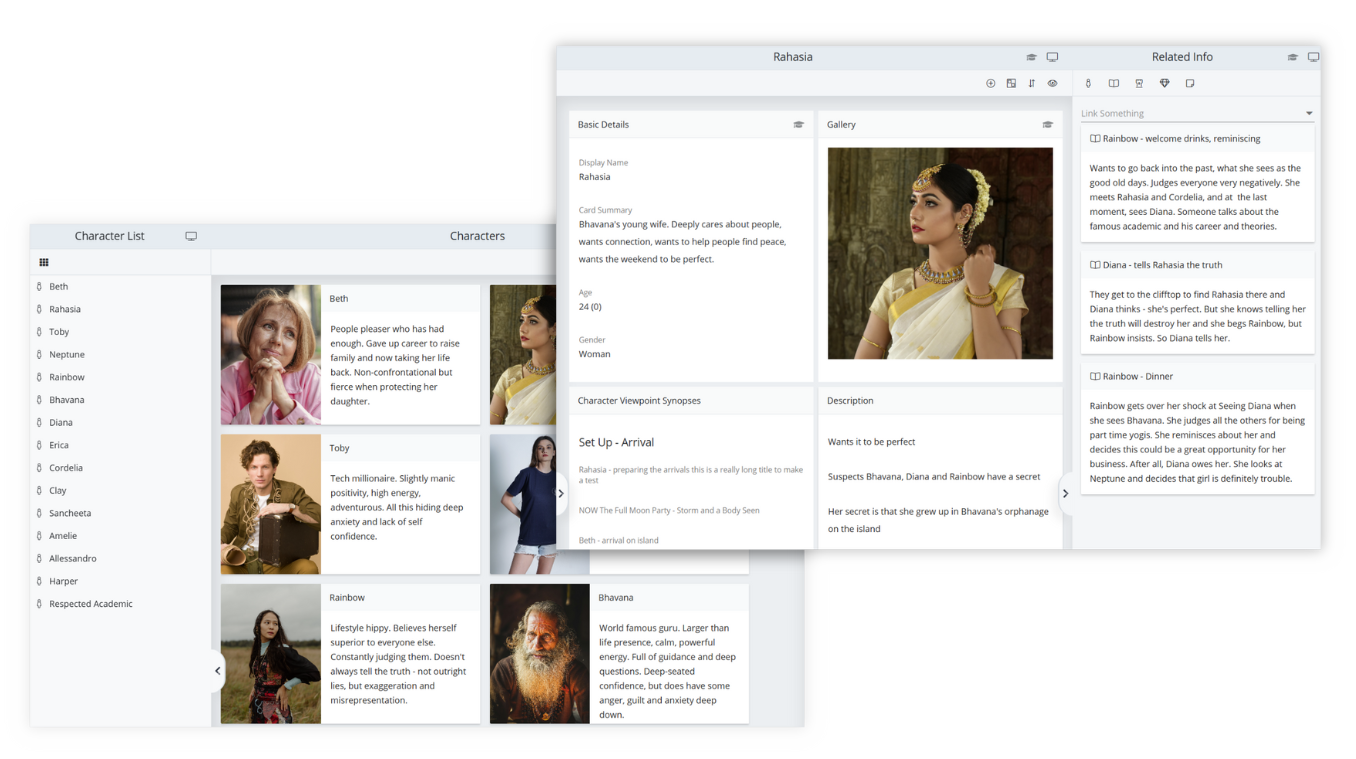Click the Gender field showing Woman
This screenshot has width=1356, height=759.
(594, 354)
